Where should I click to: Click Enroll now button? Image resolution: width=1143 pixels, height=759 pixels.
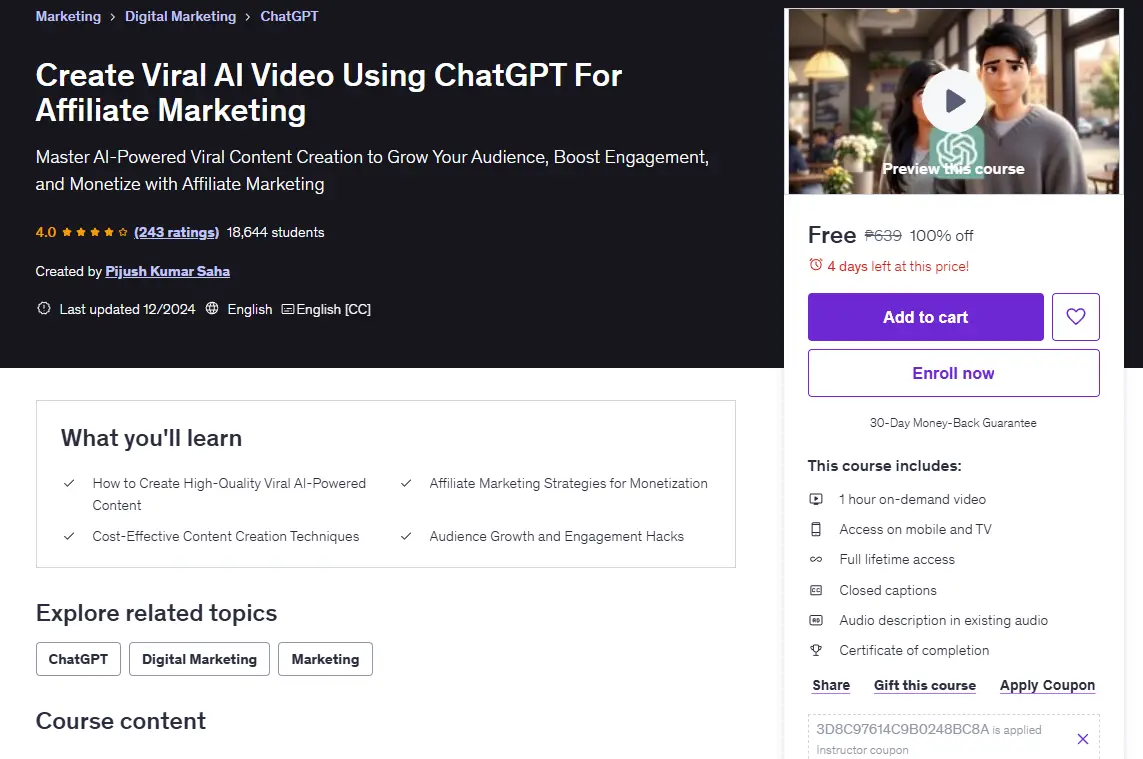pos(953,373)
